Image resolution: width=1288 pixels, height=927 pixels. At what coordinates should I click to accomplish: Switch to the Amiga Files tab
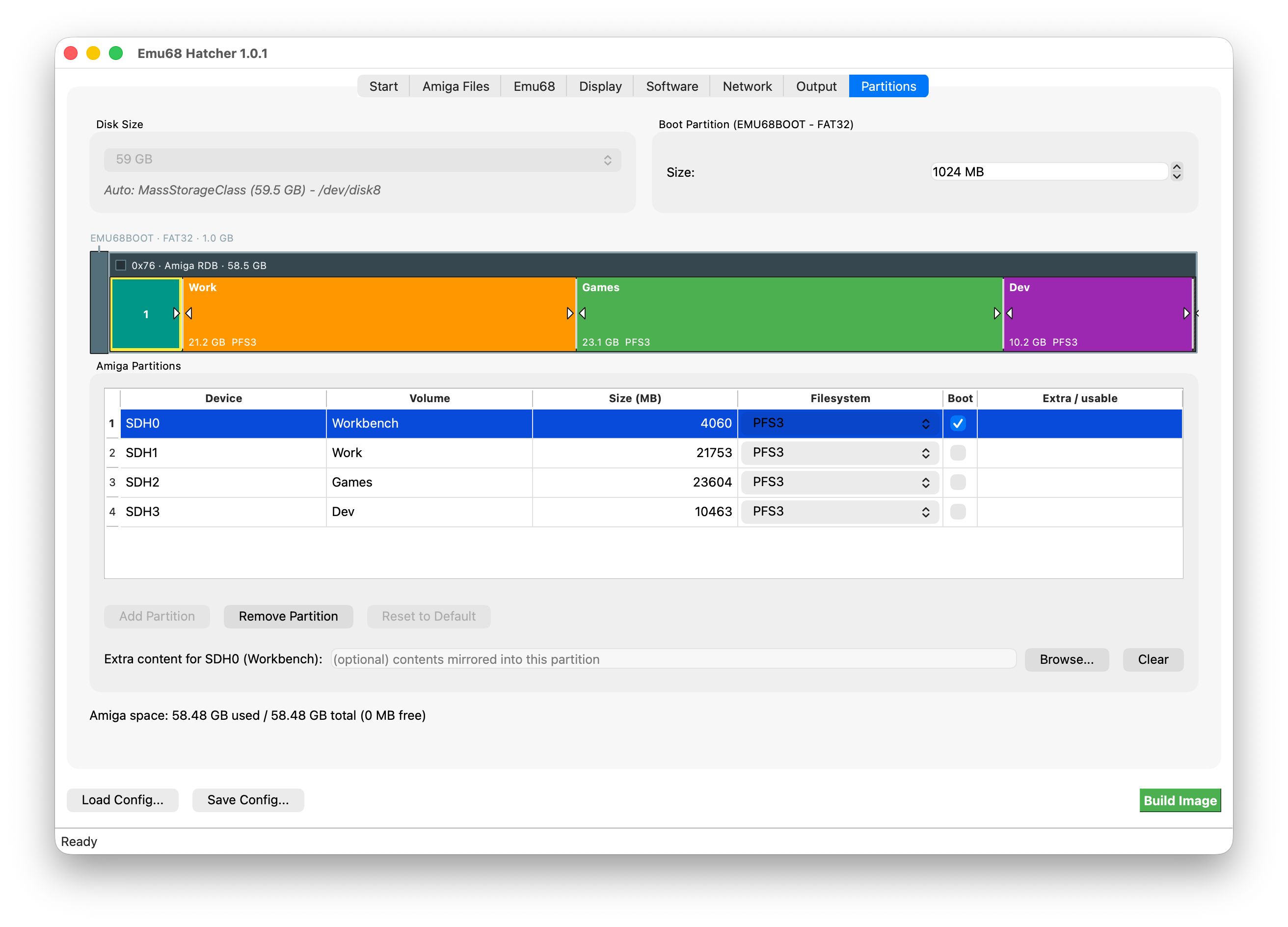(x=456, y=86)
